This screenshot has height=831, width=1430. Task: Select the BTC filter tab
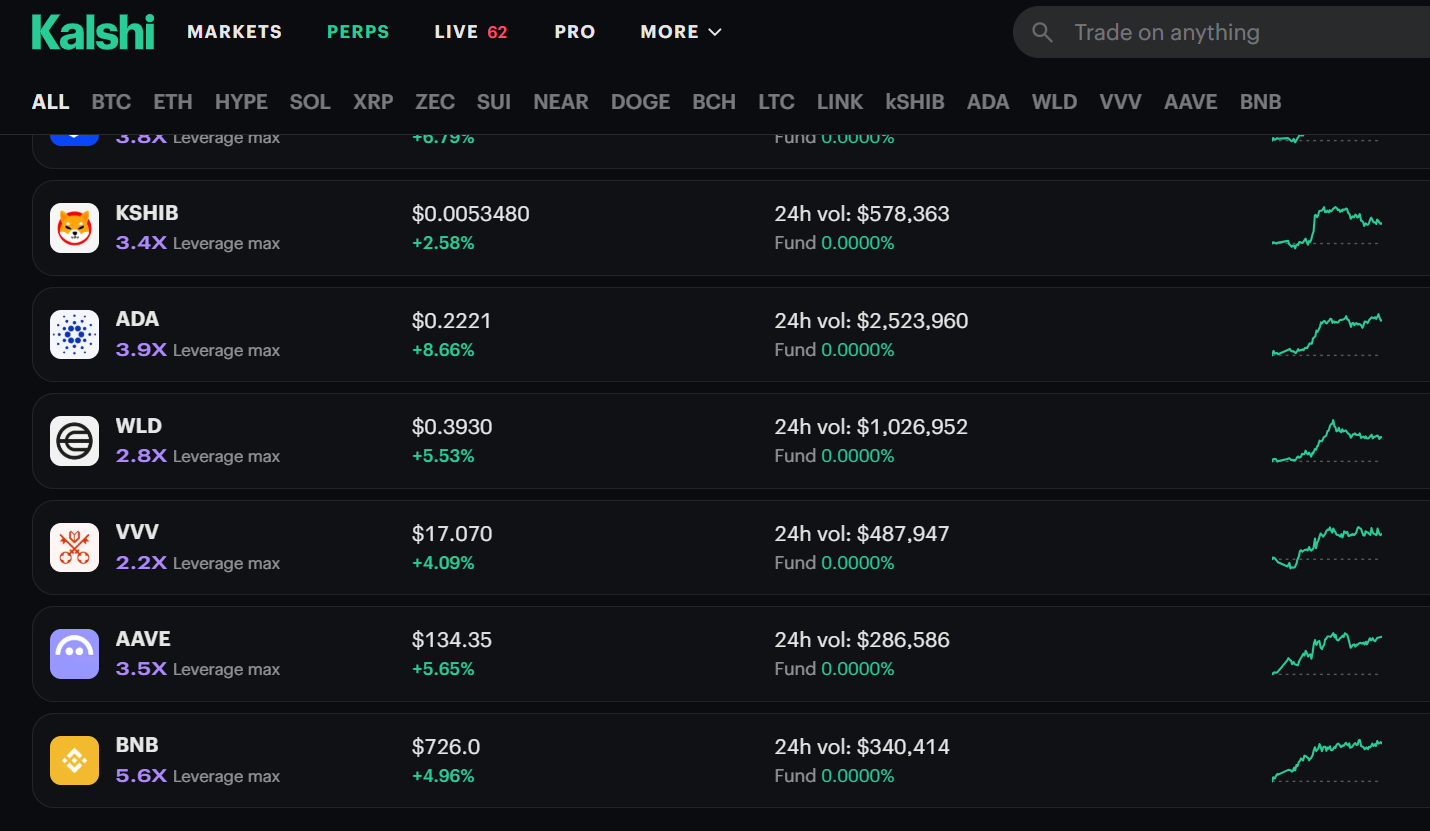tap(111, 102)
